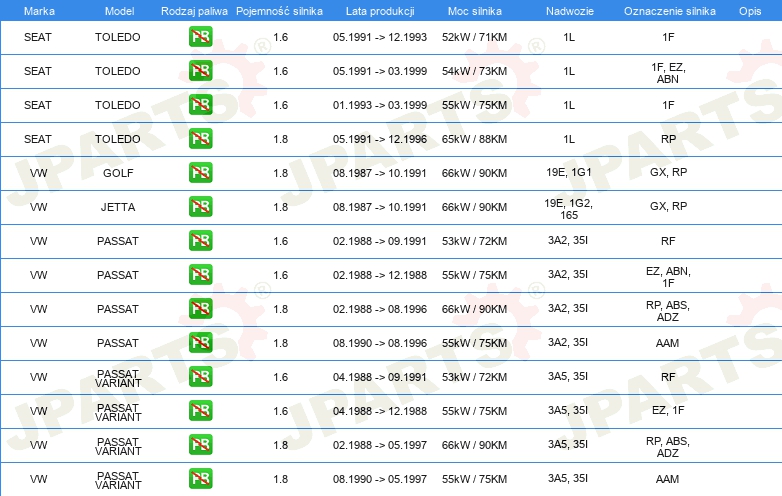Click the petrol fuel icon in the VW GOLF row
782x496 pixels.
click(200, 172)
